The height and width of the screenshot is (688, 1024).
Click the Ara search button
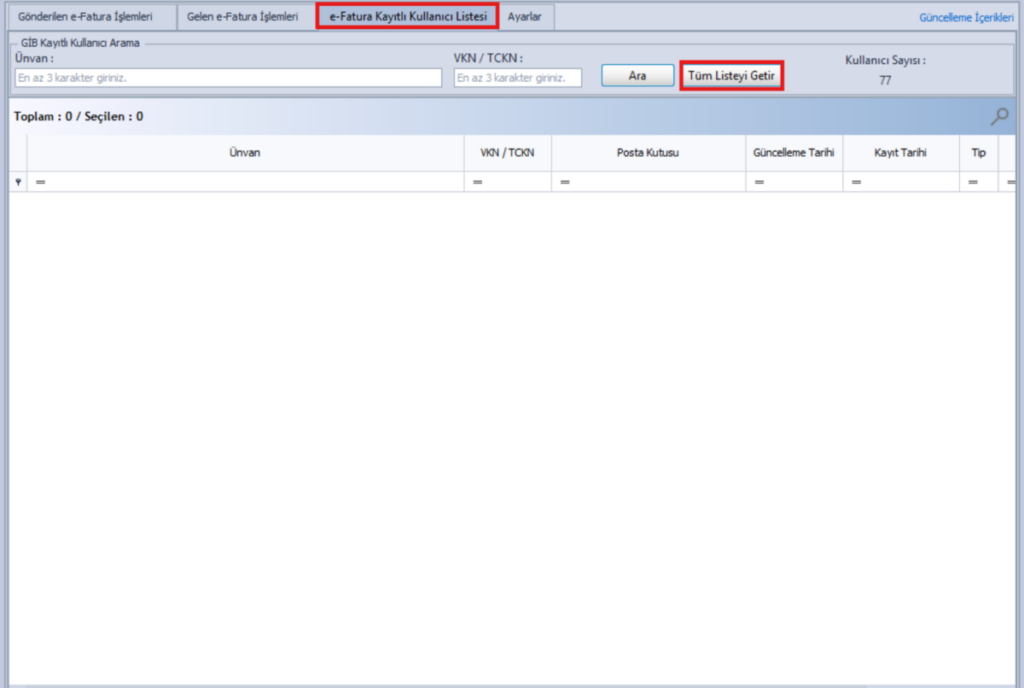tap(637, 76)
